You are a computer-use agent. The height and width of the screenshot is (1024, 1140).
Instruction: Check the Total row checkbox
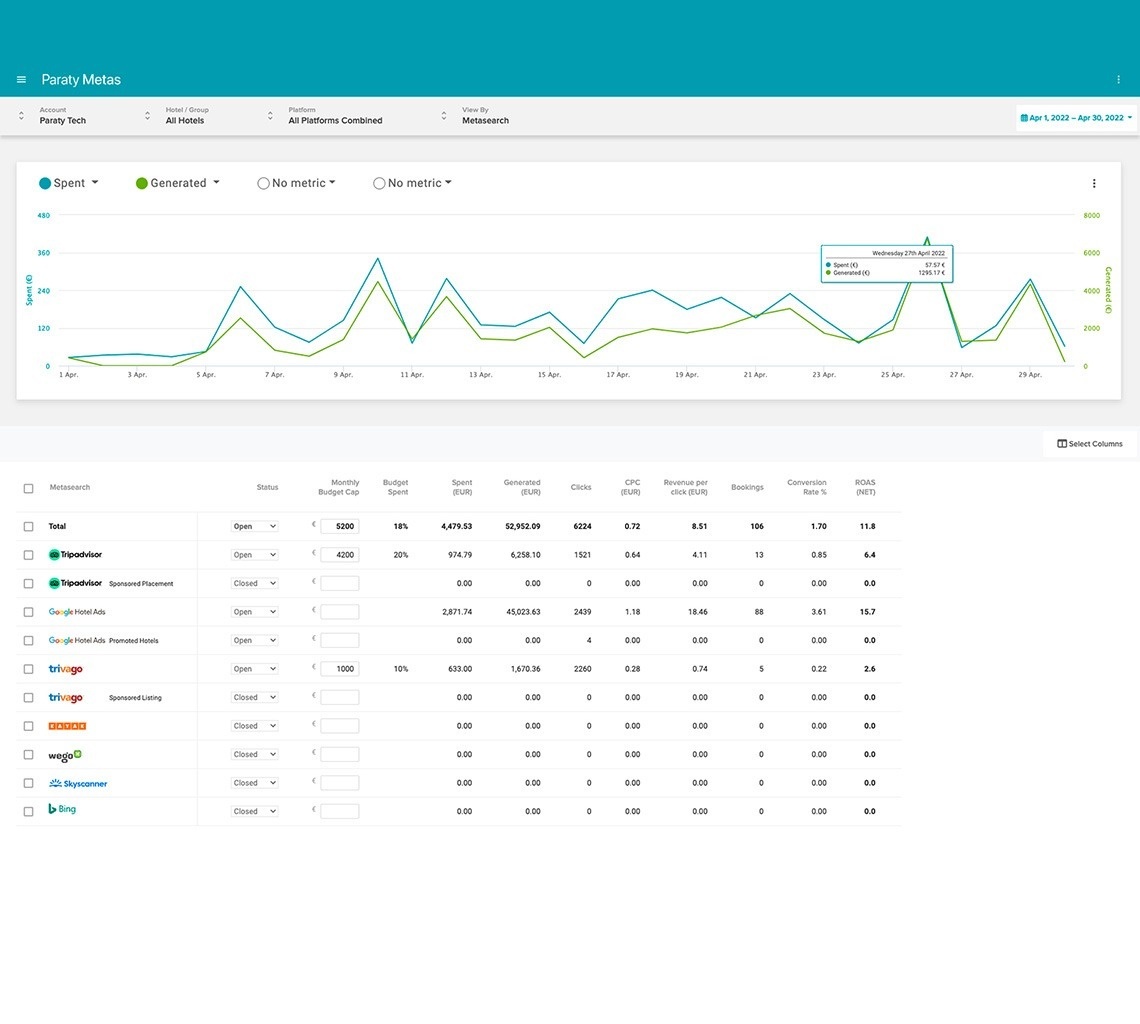pyautogui.click(x=28, y=526)
